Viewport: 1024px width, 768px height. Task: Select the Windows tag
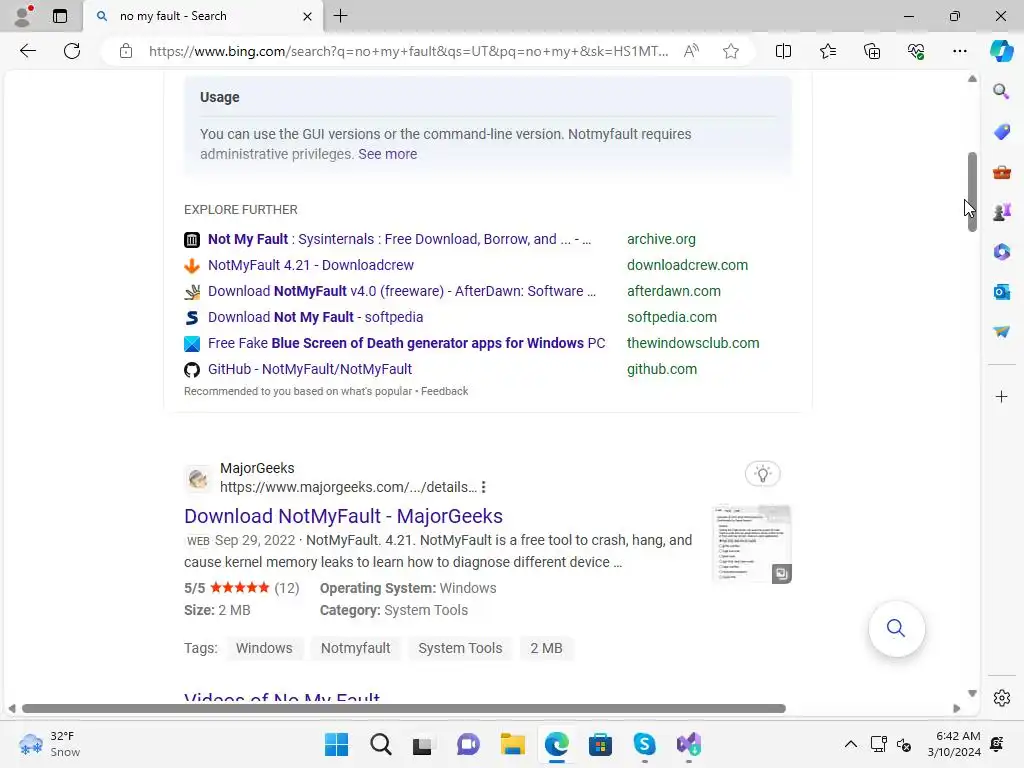click(x=264, y=648)
